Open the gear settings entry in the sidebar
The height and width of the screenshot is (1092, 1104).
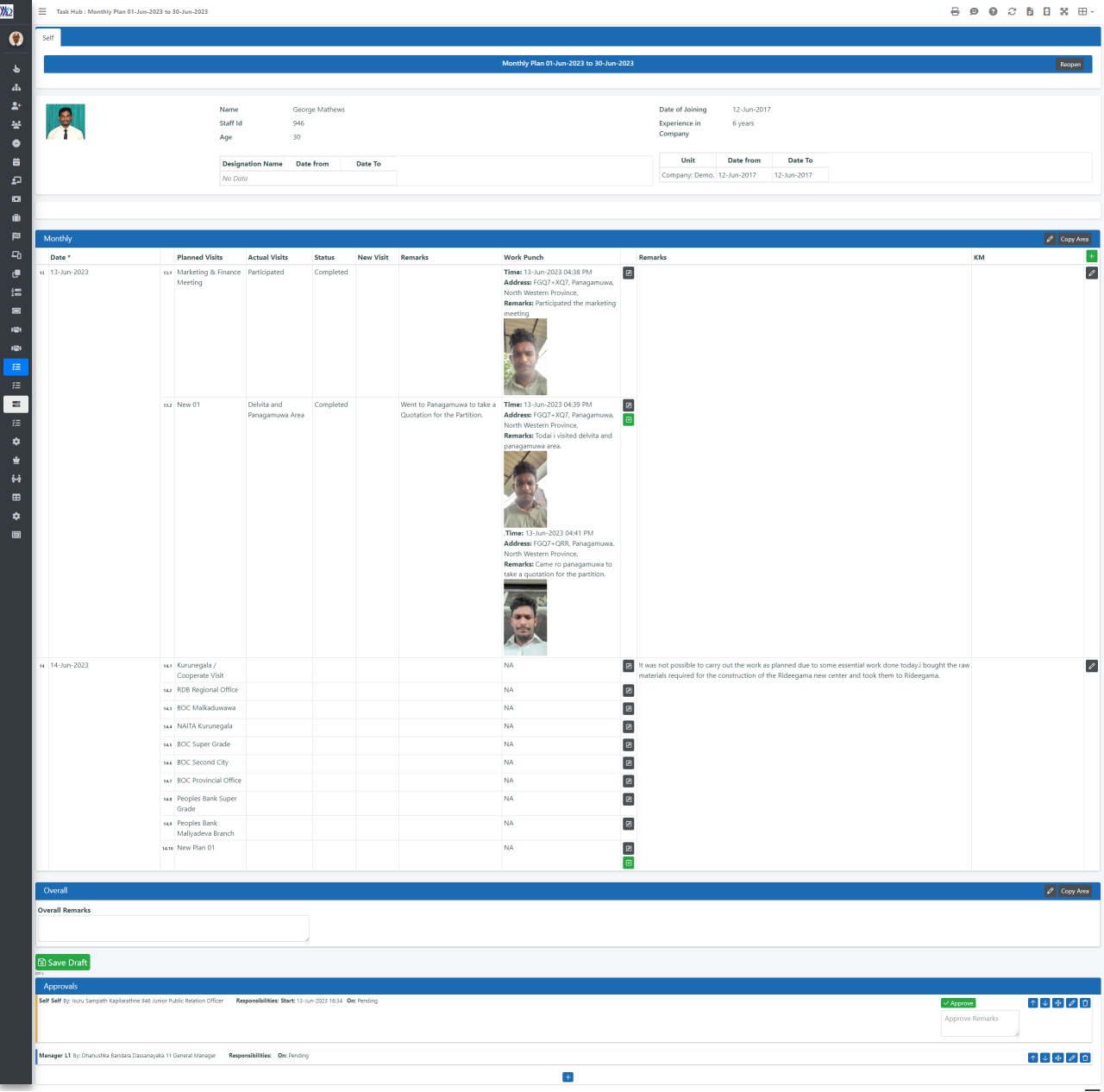[16, 441]
